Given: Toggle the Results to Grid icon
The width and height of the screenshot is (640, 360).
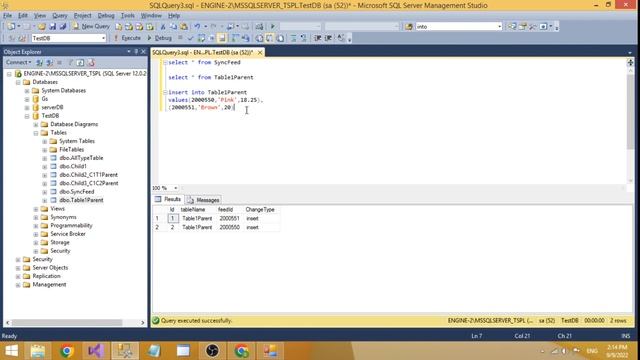Looking at the screenshot, I should tap(269, 38).
